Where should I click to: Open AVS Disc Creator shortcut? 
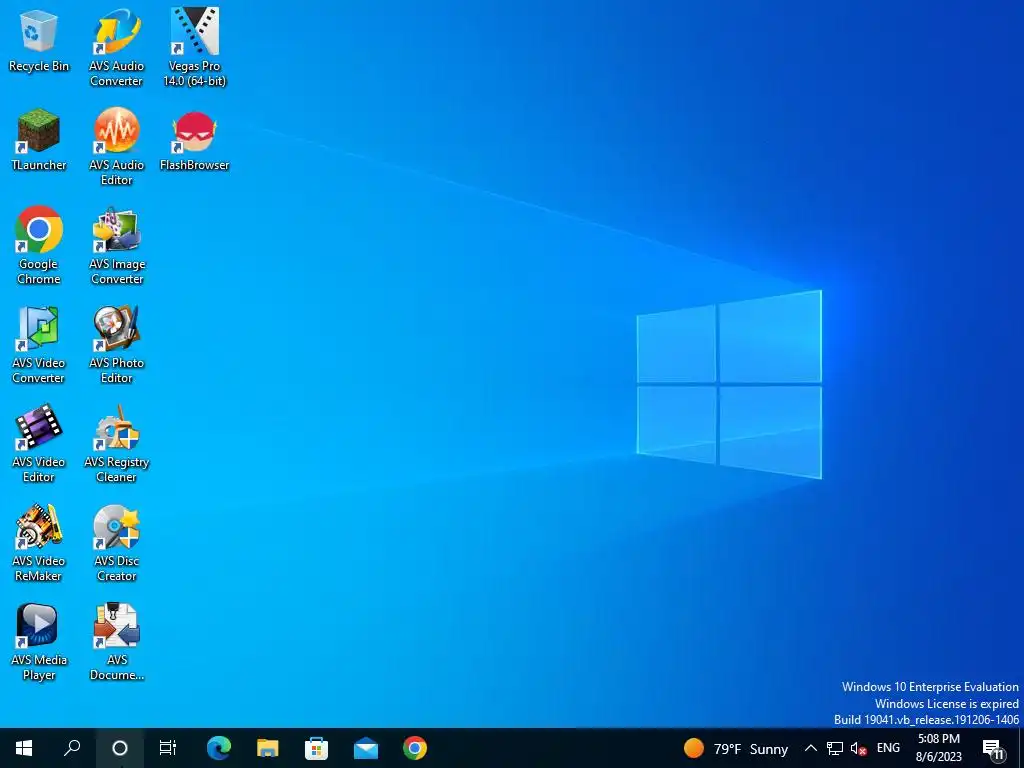point(116,543)
